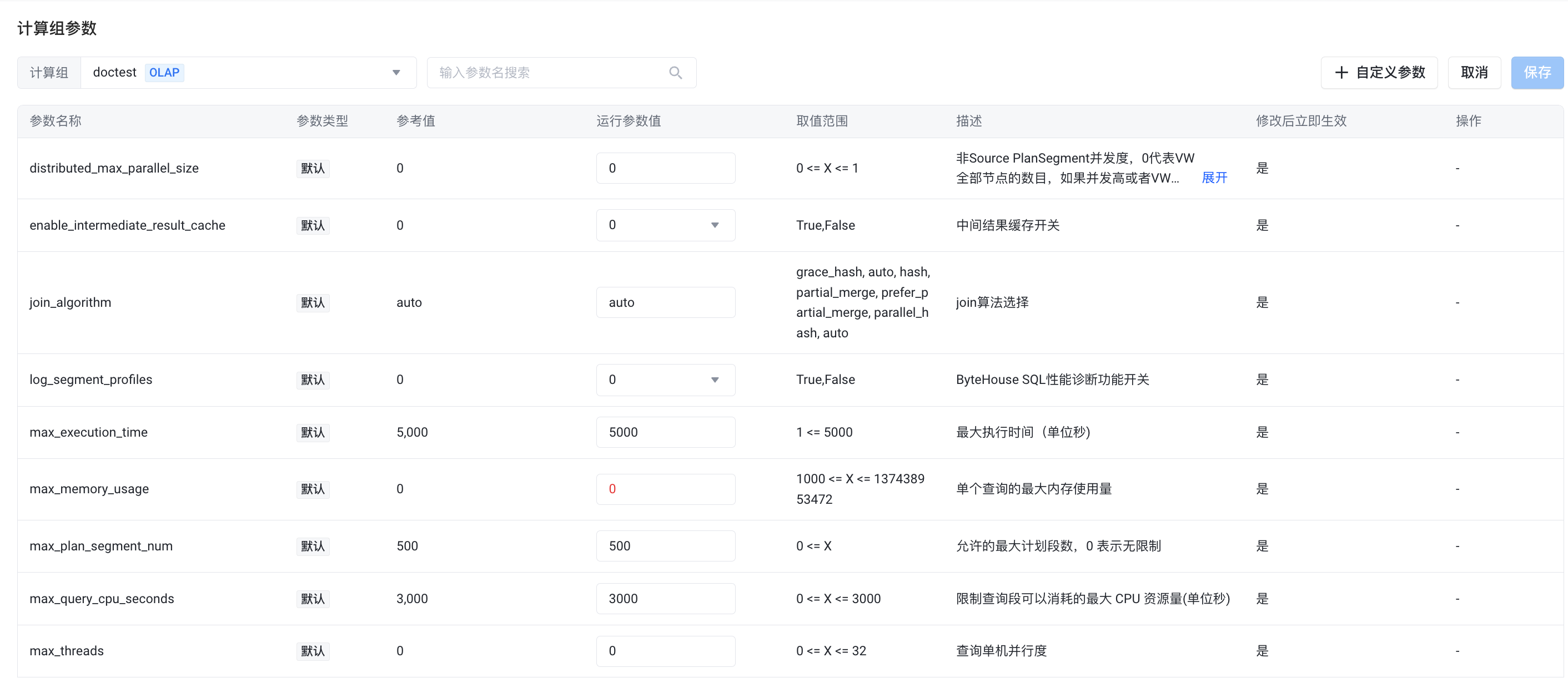Click distributed_max_parallel_size value input

tap(665, 168)
